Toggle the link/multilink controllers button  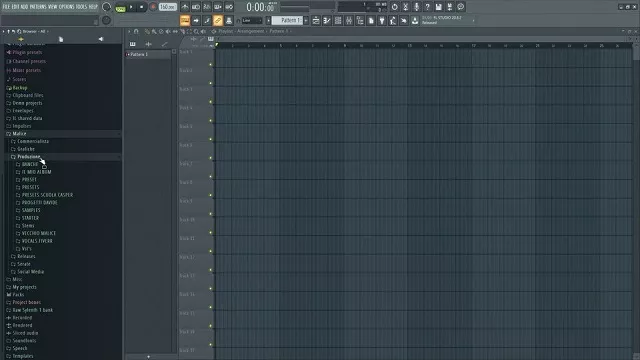pos(218,20)
